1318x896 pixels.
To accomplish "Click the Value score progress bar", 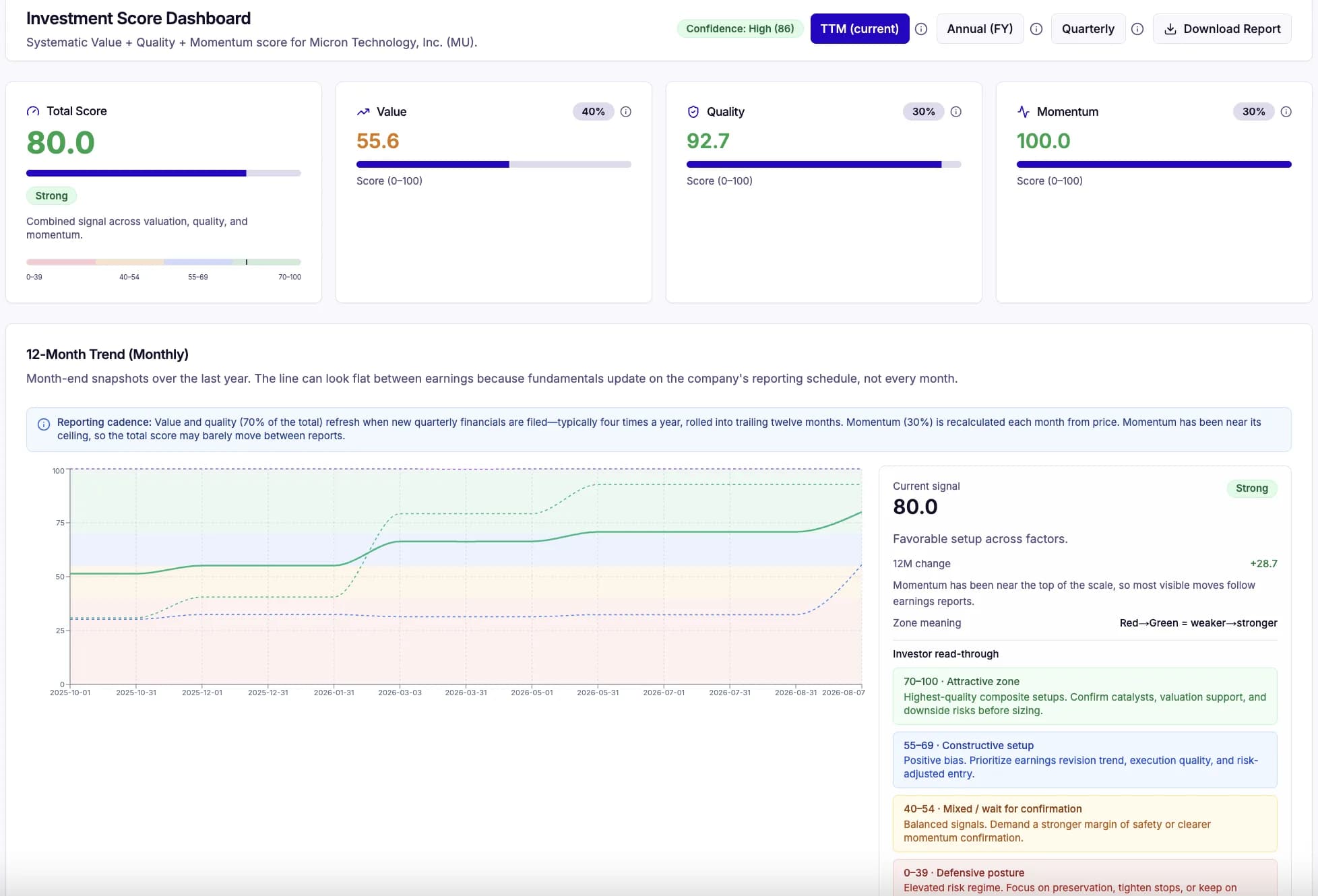I will [494, 164].
